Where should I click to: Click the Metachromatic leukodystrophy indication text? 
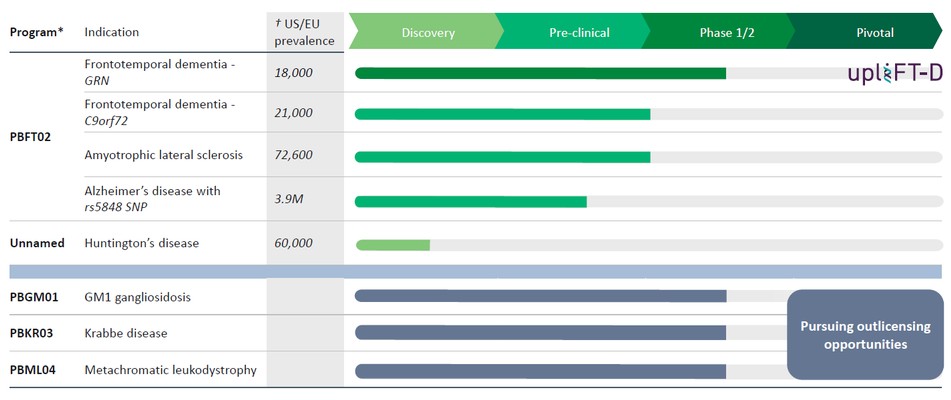tap(170, 370)
